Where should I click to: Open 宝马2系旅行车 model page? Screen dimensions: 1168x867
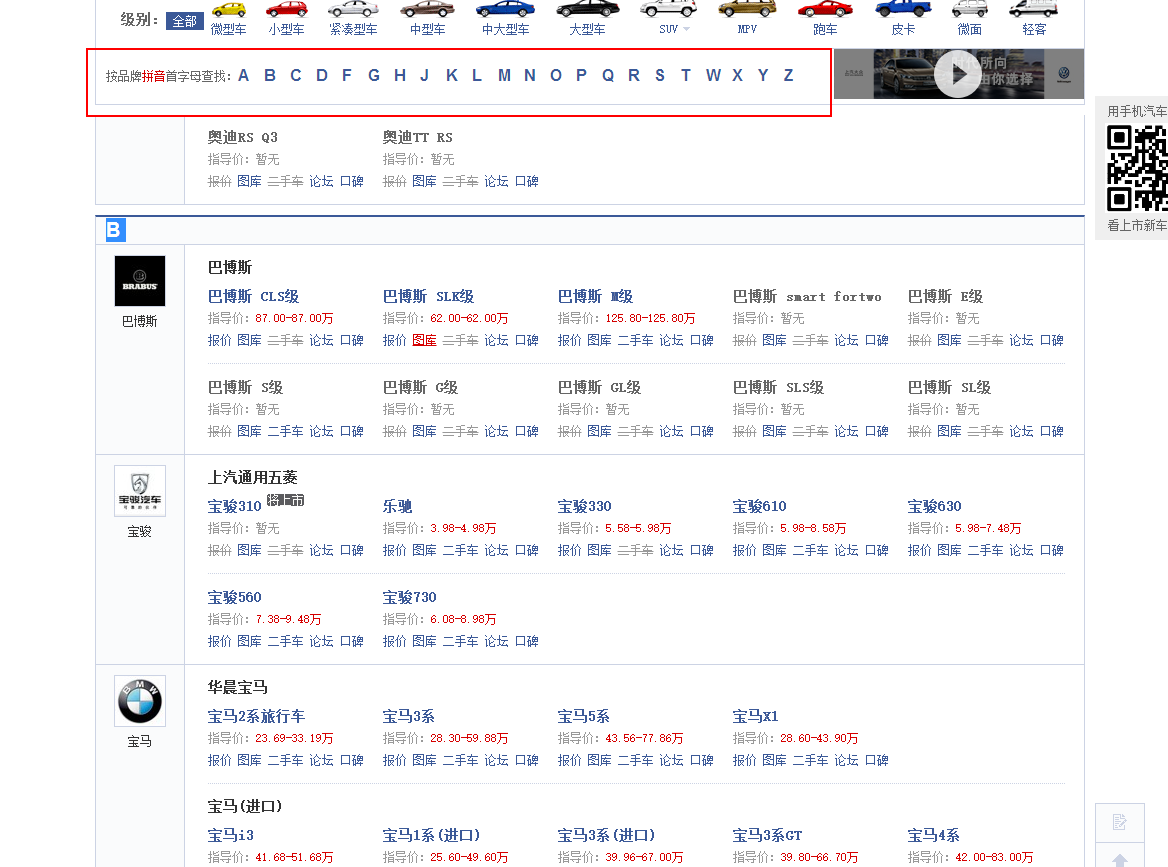[x=256, y=717]
